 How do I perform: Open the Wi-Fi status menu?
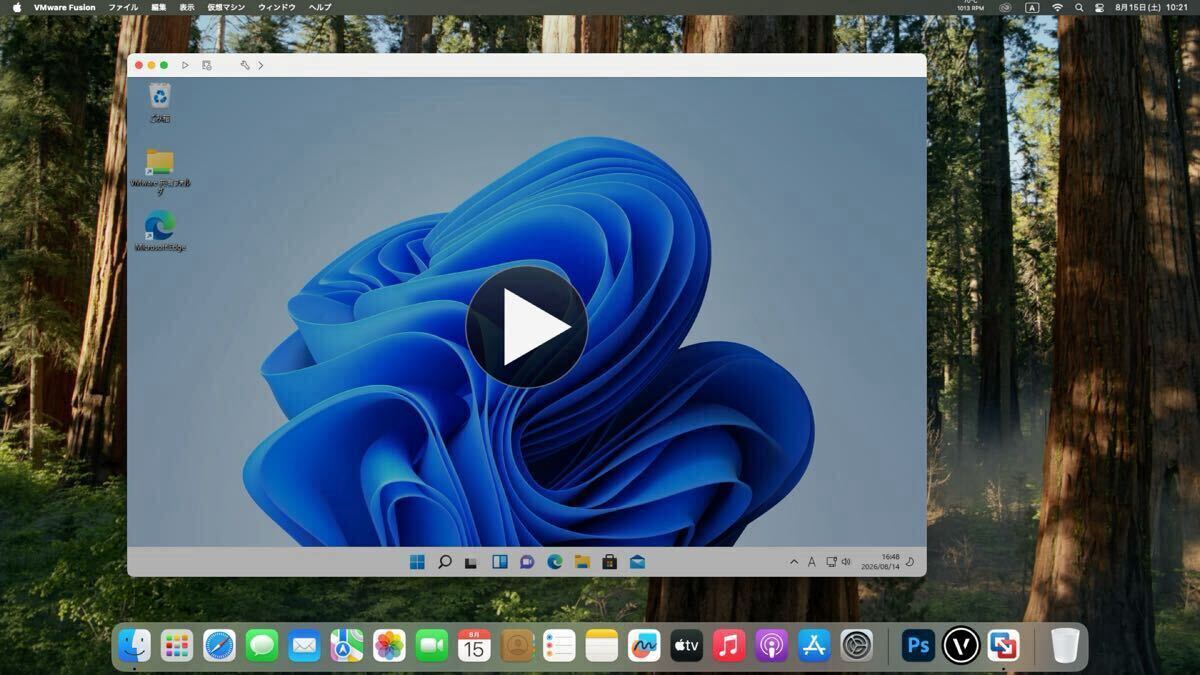pos(1057,7)
